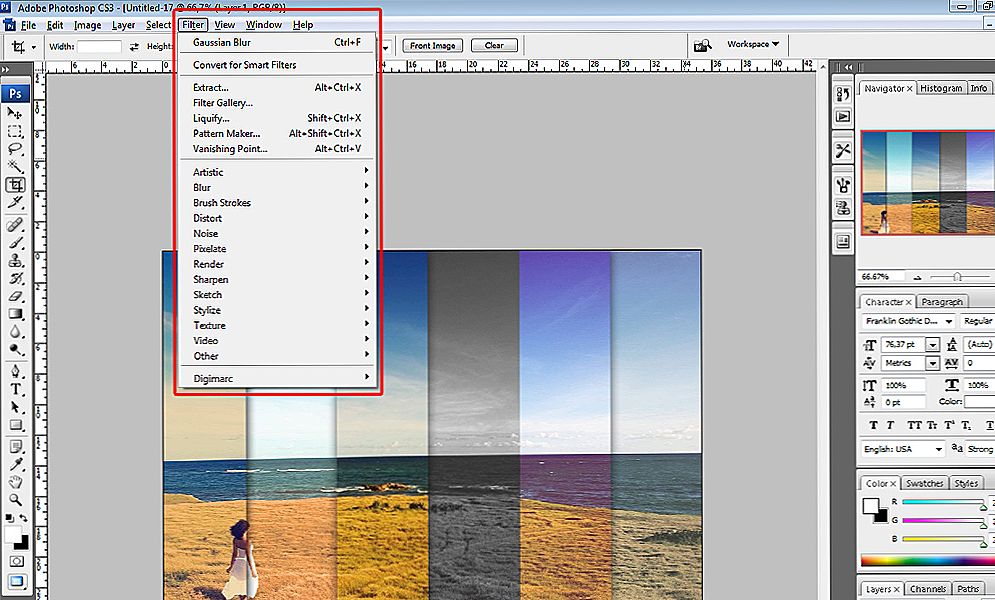Image resolution: width=995 pixels, height=600 pixels.
Task: Click the Front Image button
Action: coord(433,46)
